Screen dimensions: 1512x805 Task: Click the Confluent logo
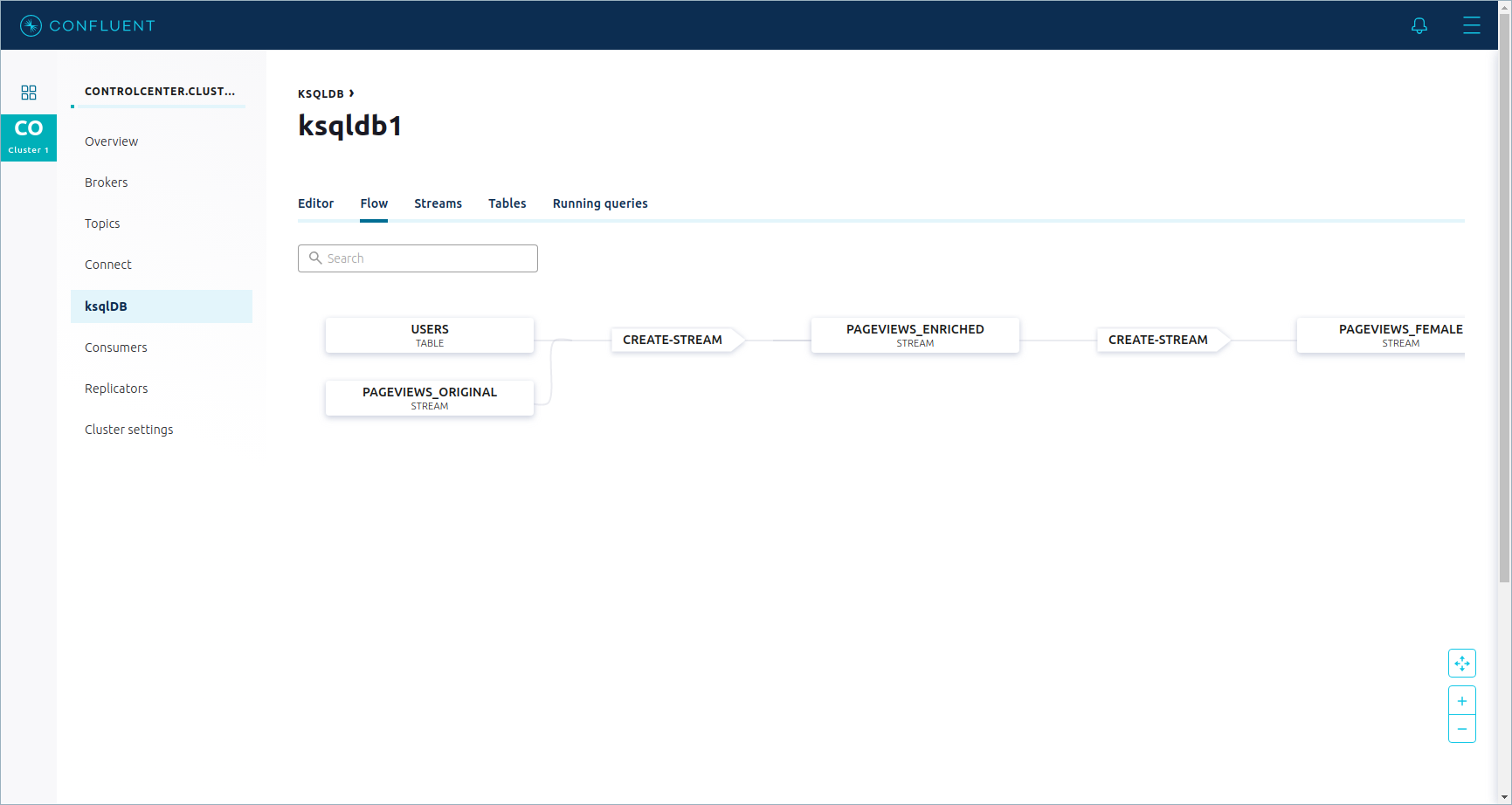tap(87, 25)
